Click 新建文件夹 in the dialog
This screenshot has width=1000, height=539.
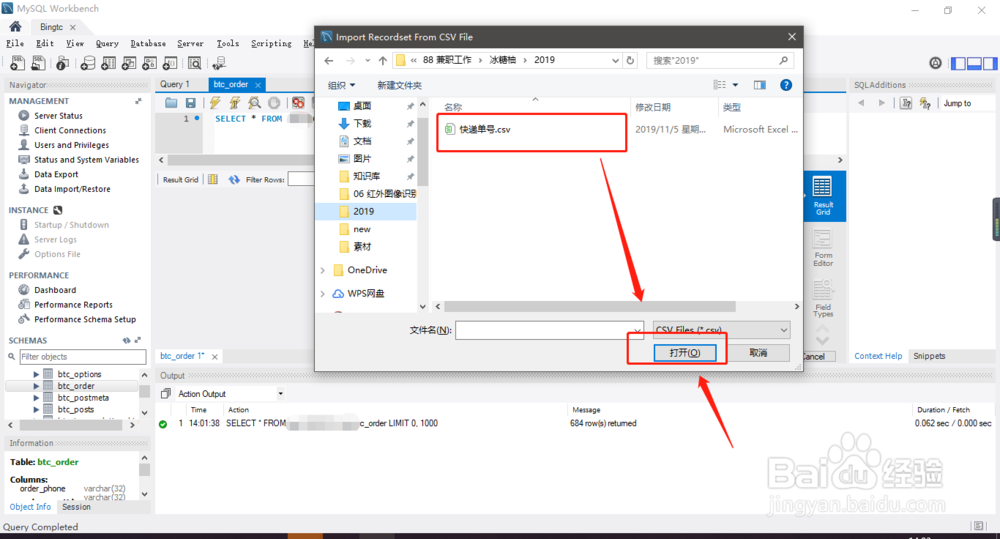tap(399, 85)
